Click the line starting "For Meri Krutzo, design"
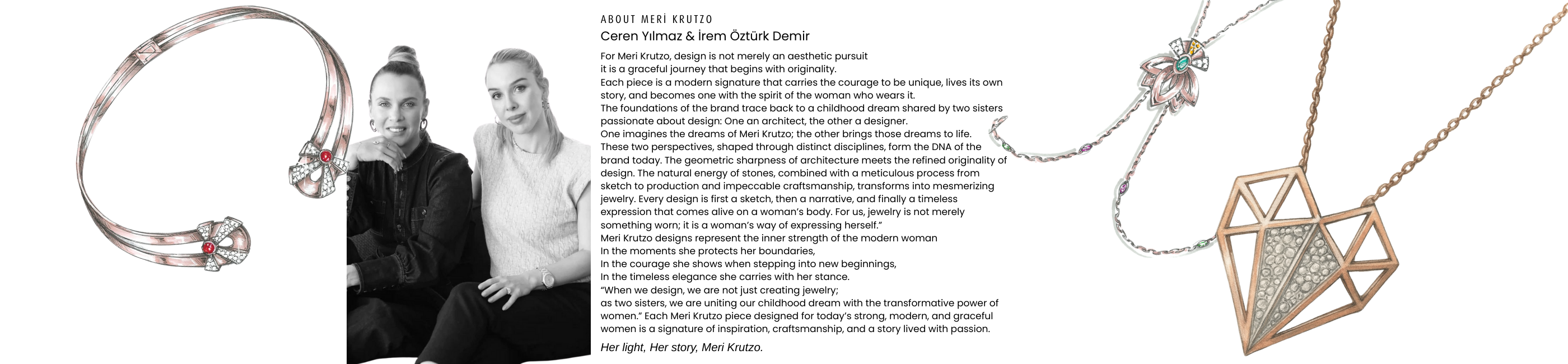This screenshot has width=1568, height=364. (x=734, y=56)
